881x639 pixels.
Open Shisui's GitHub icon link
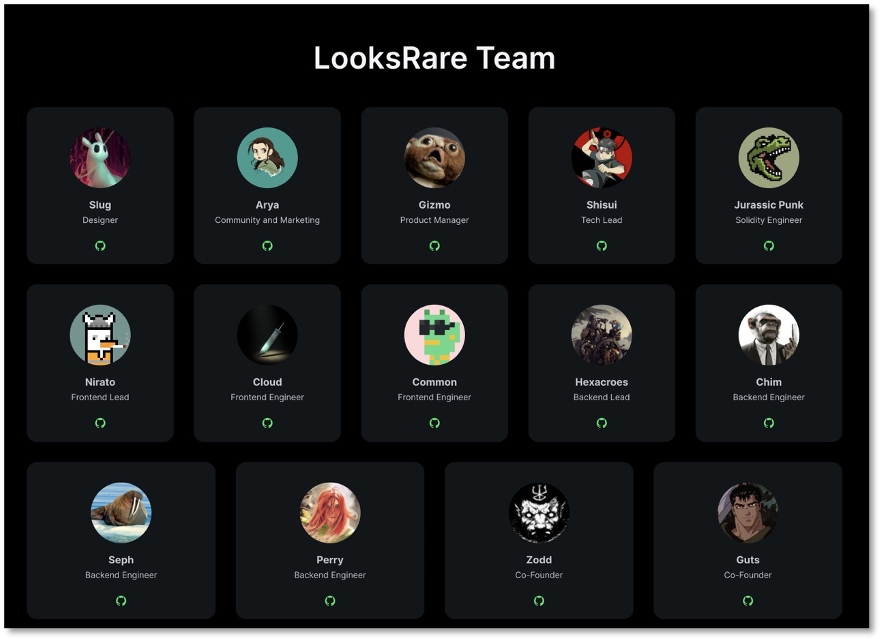(602, 246)
